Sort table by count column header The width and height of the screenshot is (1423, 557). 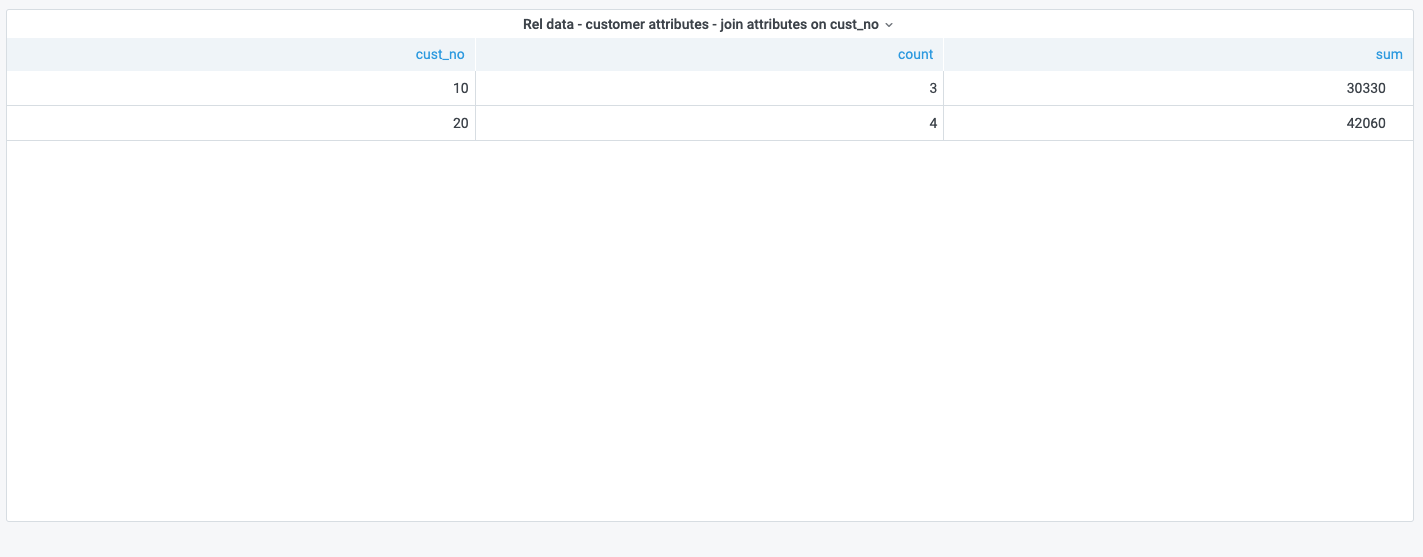click(x=915, y=55)
